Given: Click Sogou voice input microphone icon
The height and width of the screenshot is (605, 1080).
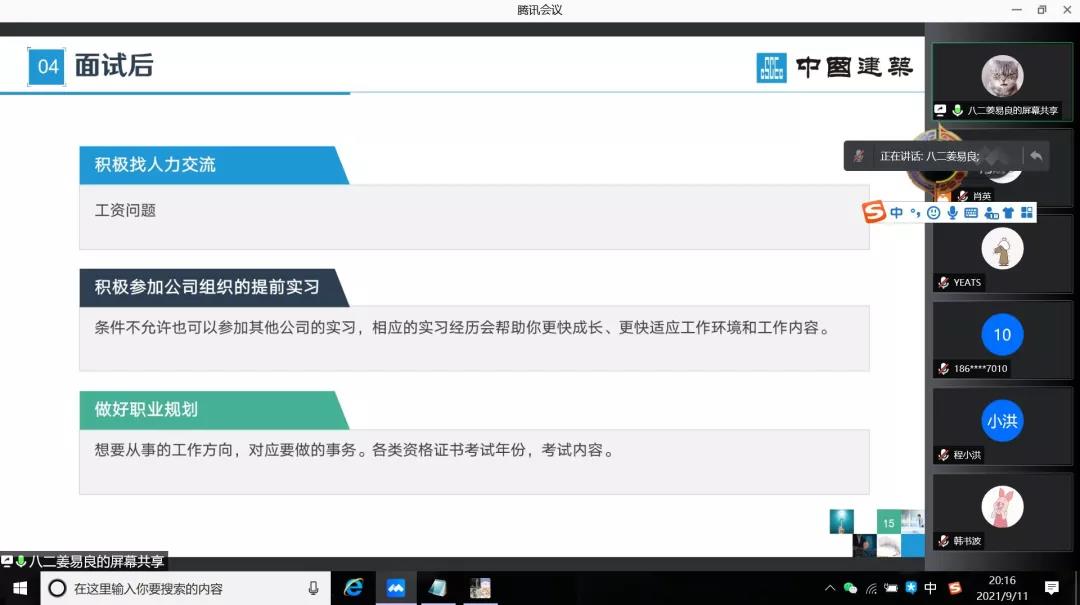Looking at the screenshot, I should tap(952, 212).
